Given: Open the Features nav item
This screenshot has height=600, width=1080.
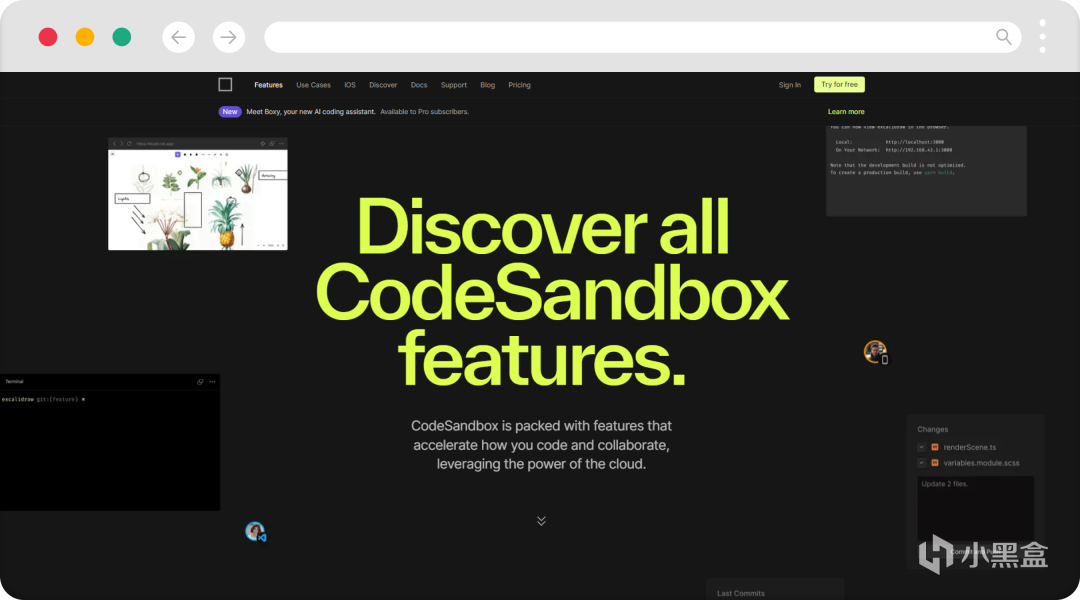Looking at the screenshot, I should click(x=268, y=85).
